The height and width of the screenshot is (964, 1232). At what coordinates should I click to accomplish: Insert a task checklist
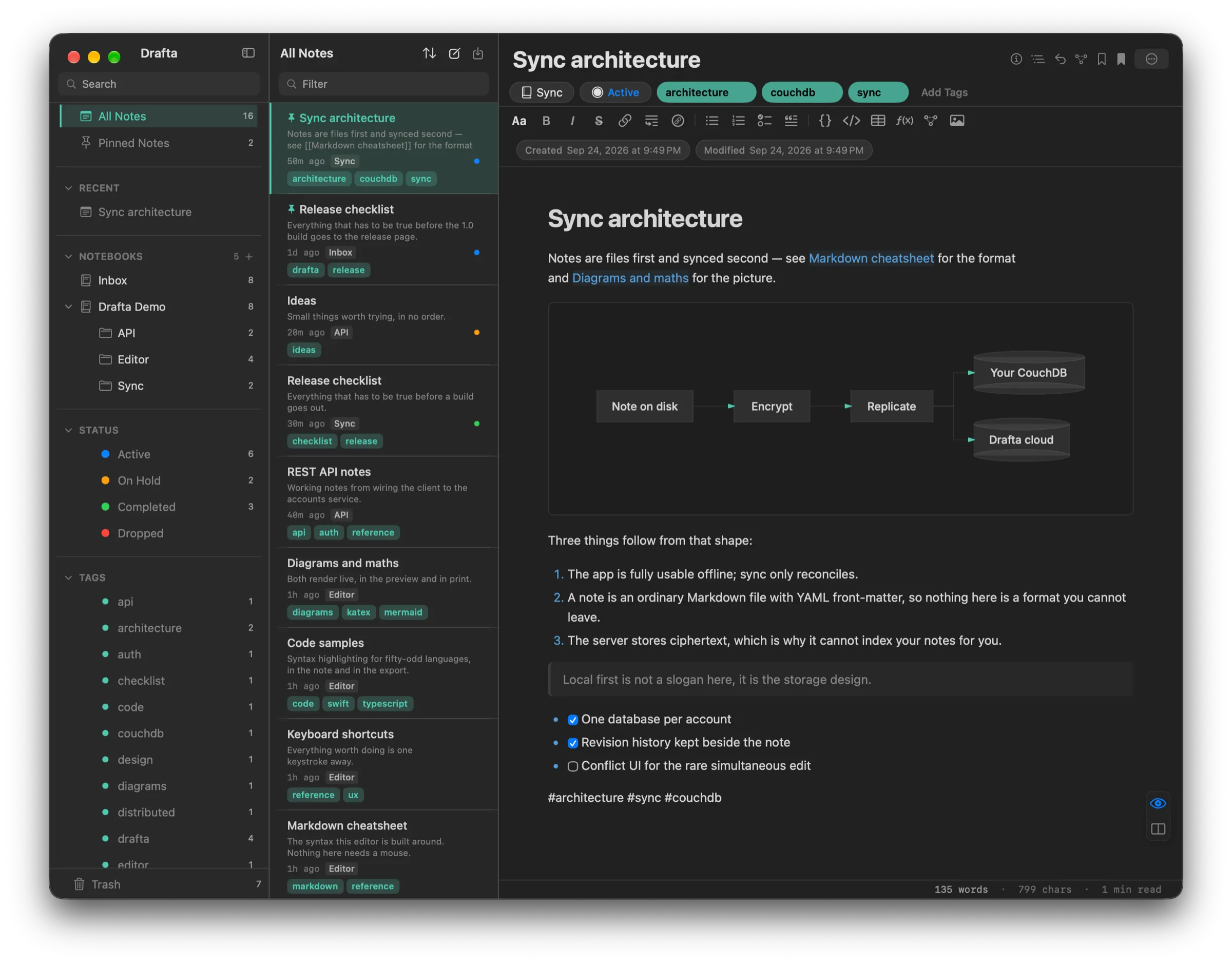[x=764, y=121]
